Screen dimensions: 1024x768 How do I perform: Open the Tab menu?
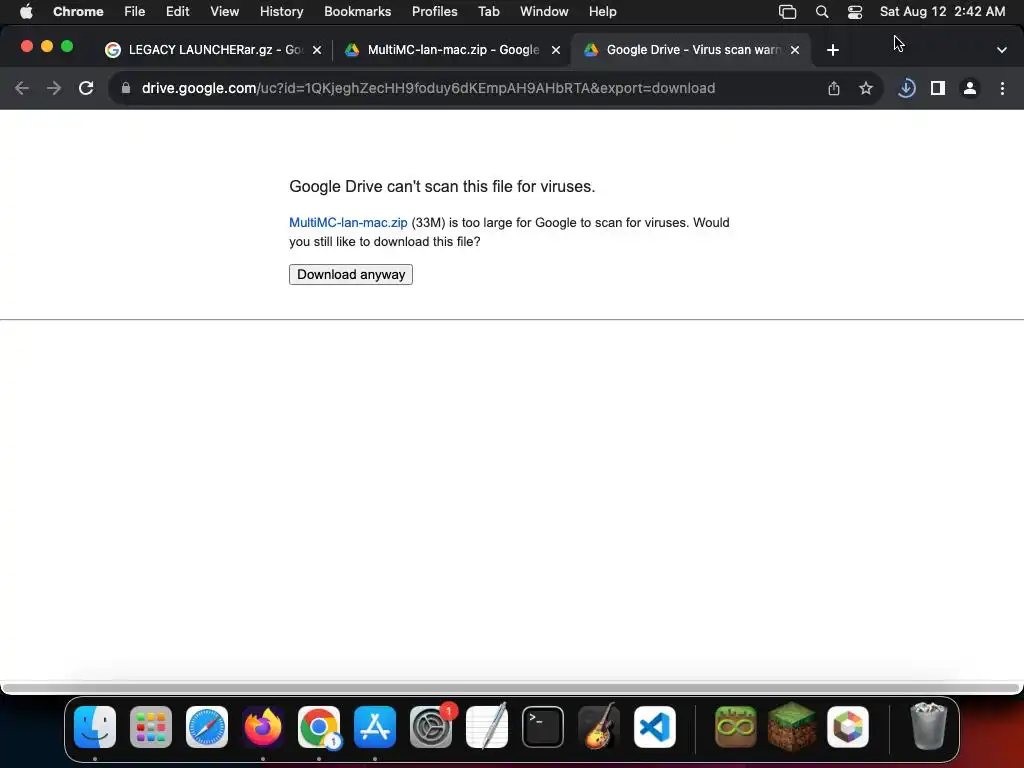coord(488,12)
